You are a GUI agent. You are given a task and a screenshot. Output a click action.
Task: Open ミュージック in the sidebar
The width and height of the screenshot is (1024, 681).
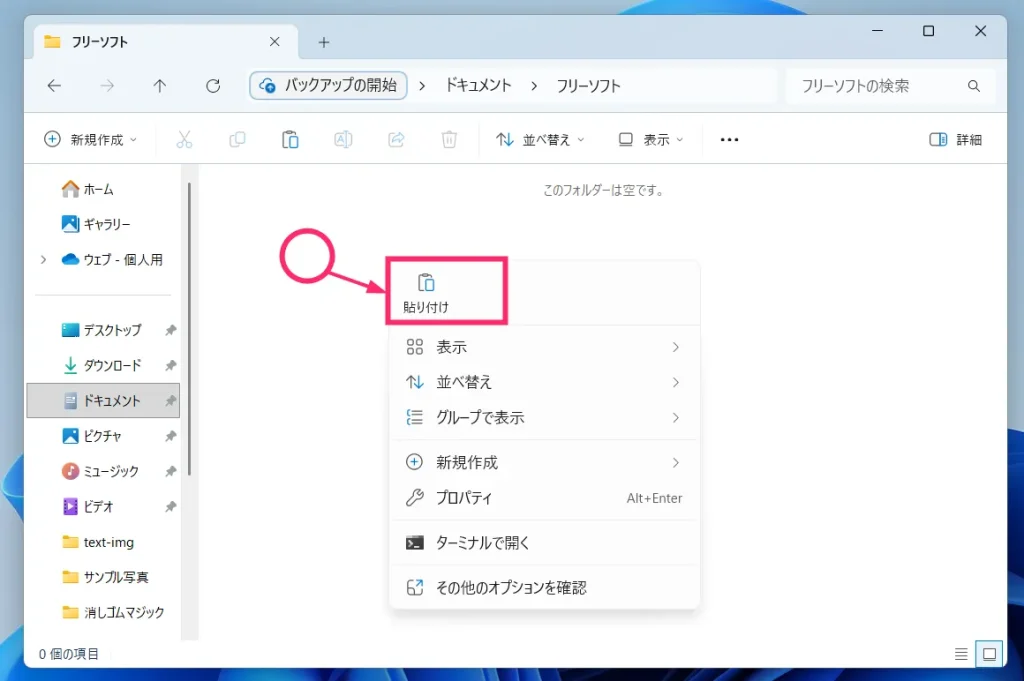[x=100, y=471]
